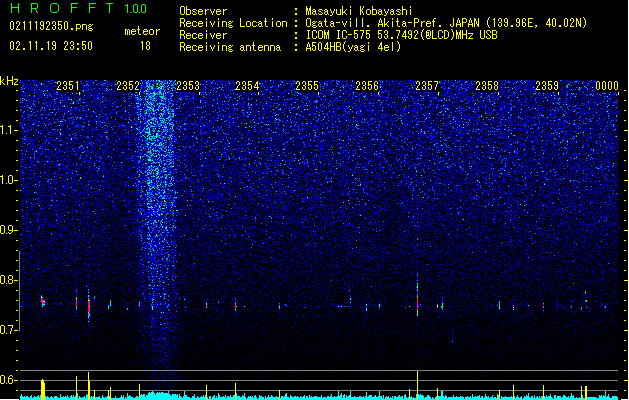
Task: Click the tallest yellow amplitude spike at 2357
Action: coord(418,385)
